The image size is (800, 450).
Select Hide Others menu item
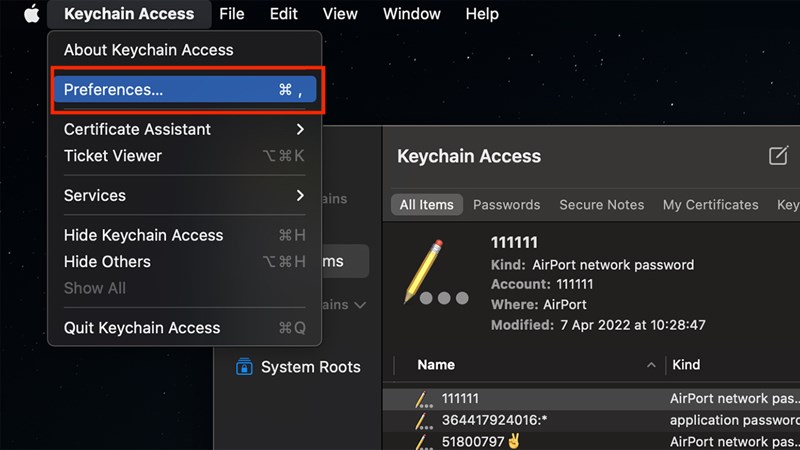click(x=185, y=262)
